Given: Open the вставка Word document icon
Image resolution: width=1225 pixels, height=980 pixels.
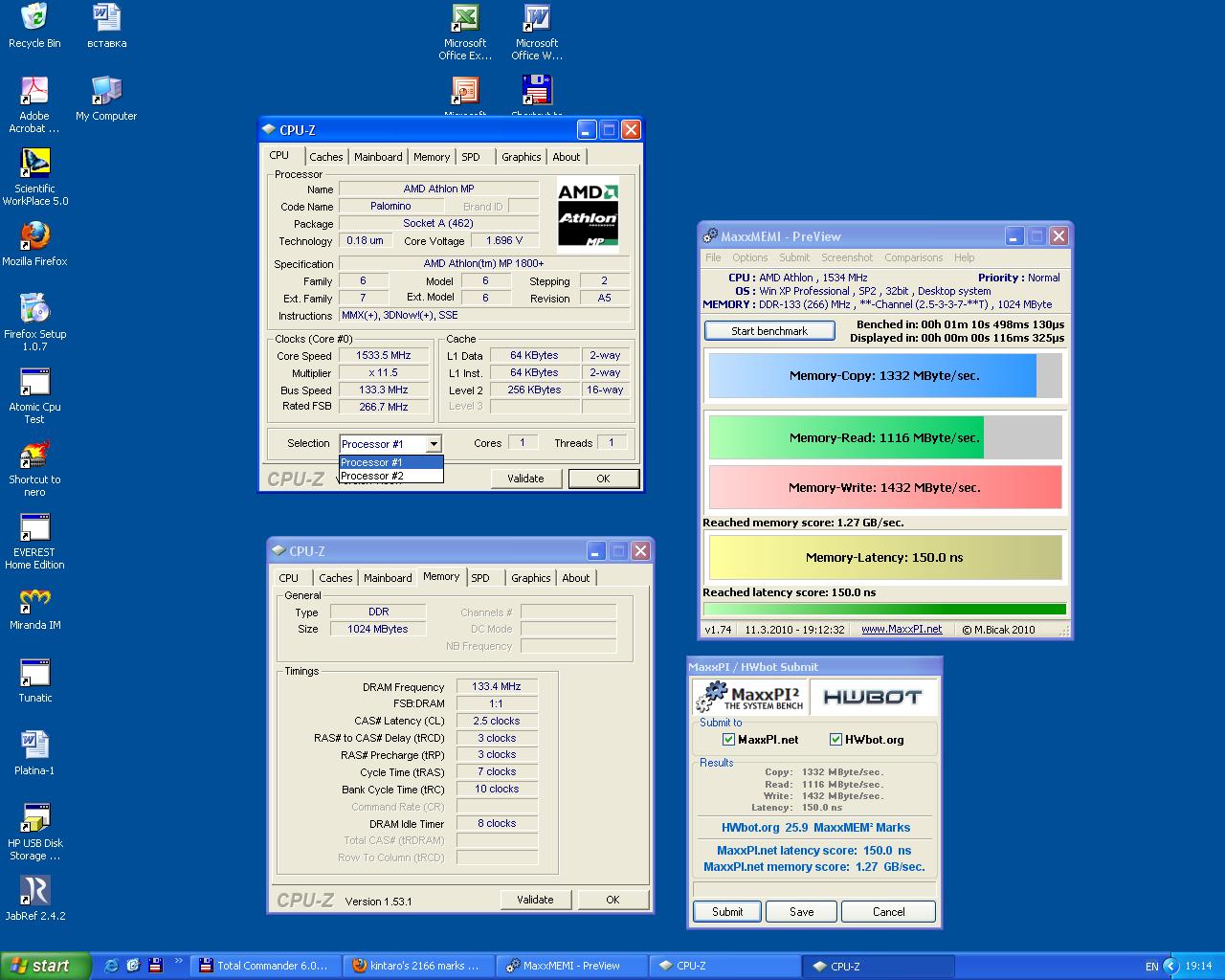Looking at the screenshot, I should [106, 26].
